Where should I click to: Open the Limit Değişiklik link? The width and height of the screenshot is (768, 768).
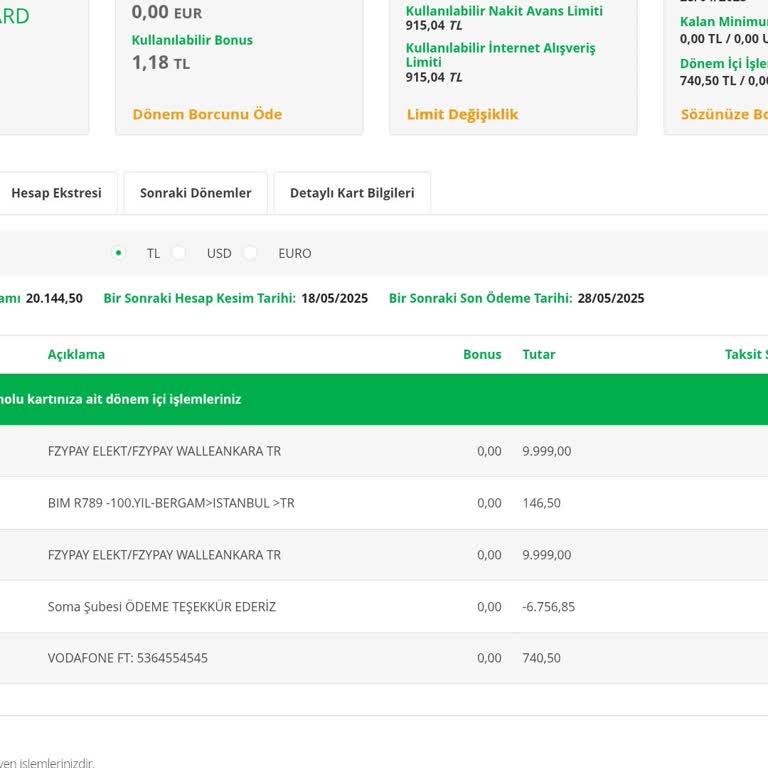pos(462,114)
